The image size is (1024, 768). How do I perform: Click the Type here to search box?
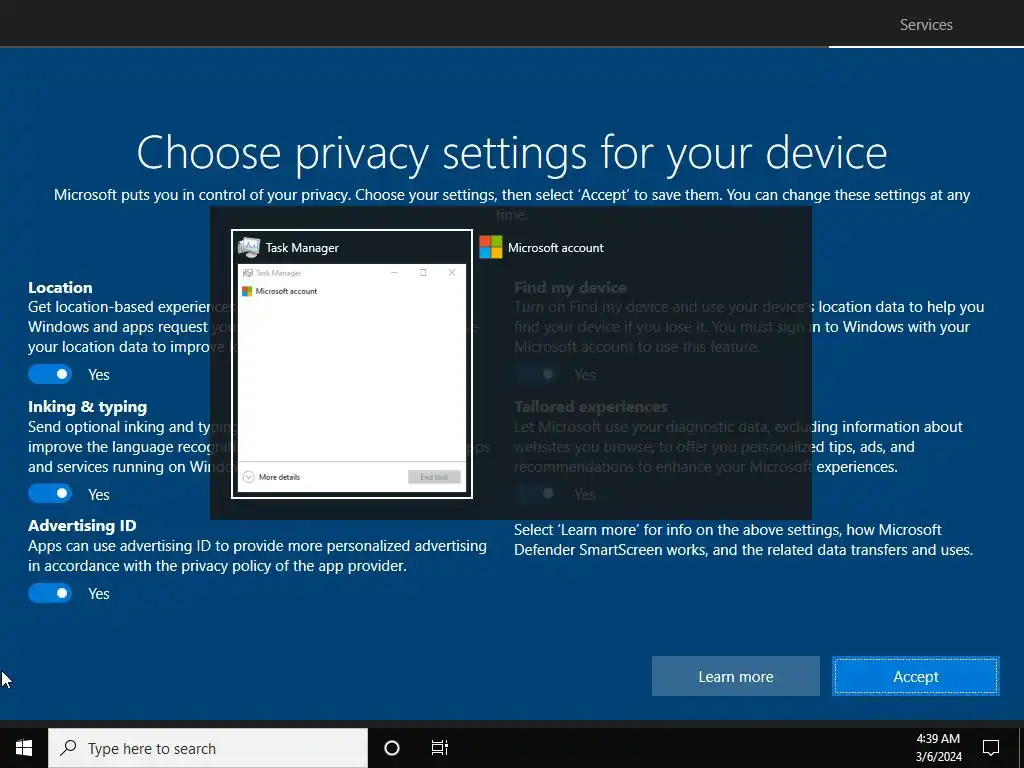208,748
